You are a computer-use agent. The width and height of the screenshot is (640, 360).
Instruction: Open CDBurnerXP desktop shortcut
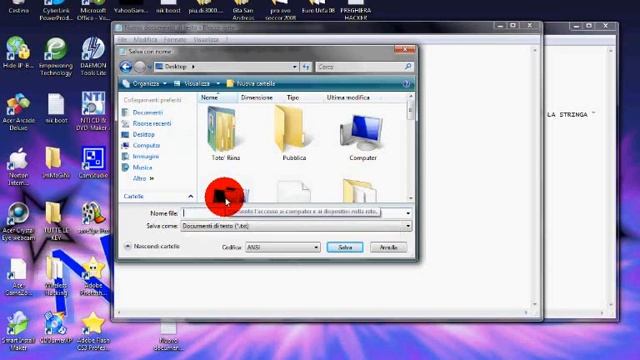coord(56,328)
